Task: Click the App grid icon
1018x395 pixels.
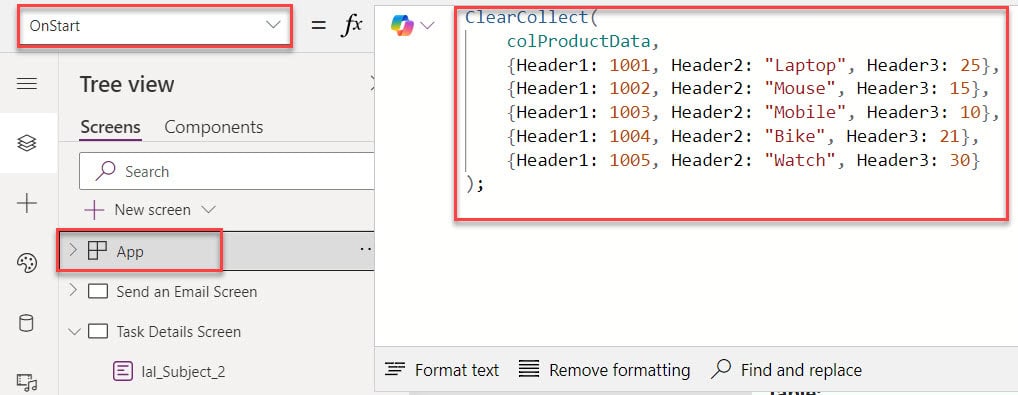Action: tap(97, 251)
